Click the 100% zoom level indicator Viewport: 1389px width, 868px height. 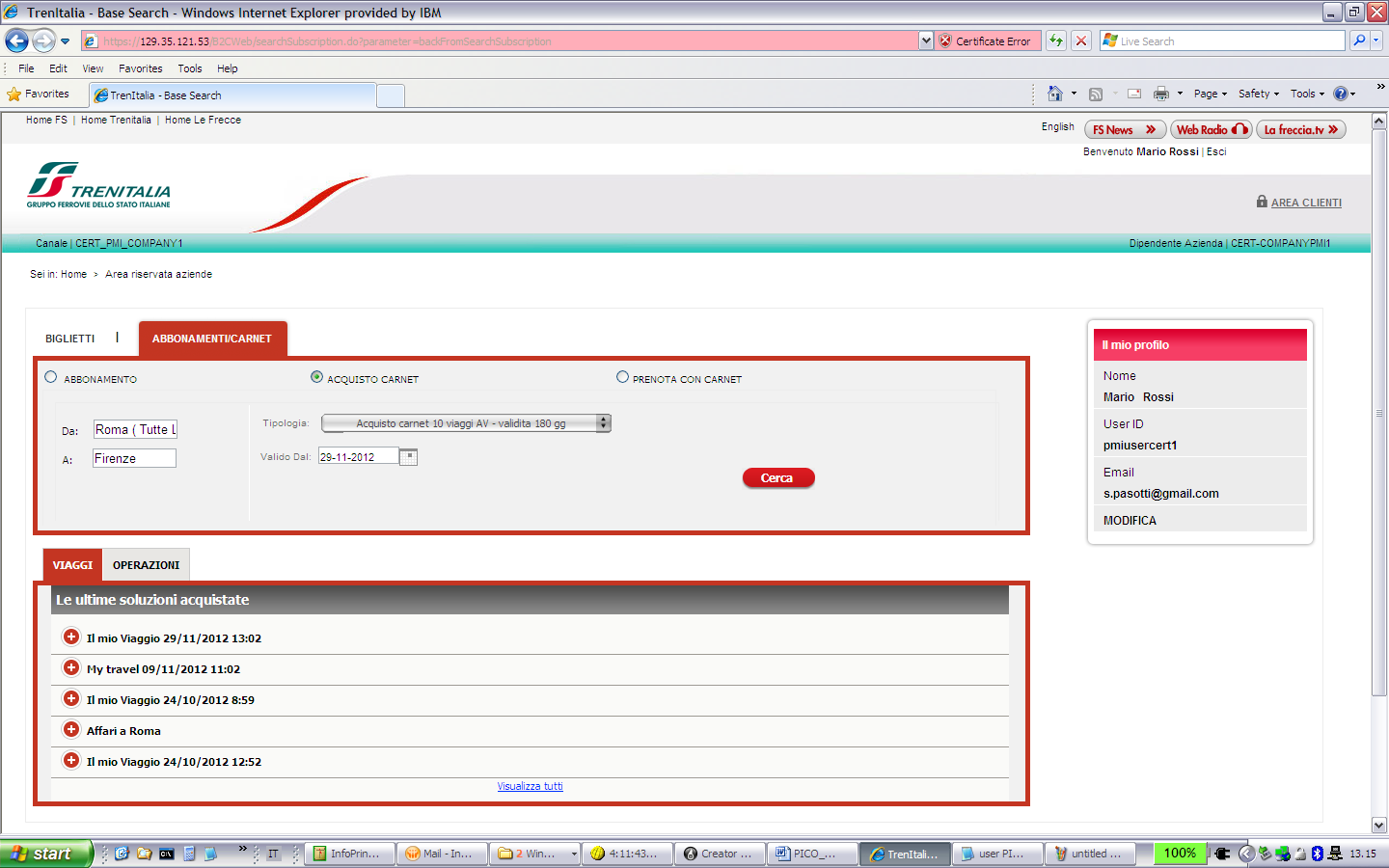1180,854
